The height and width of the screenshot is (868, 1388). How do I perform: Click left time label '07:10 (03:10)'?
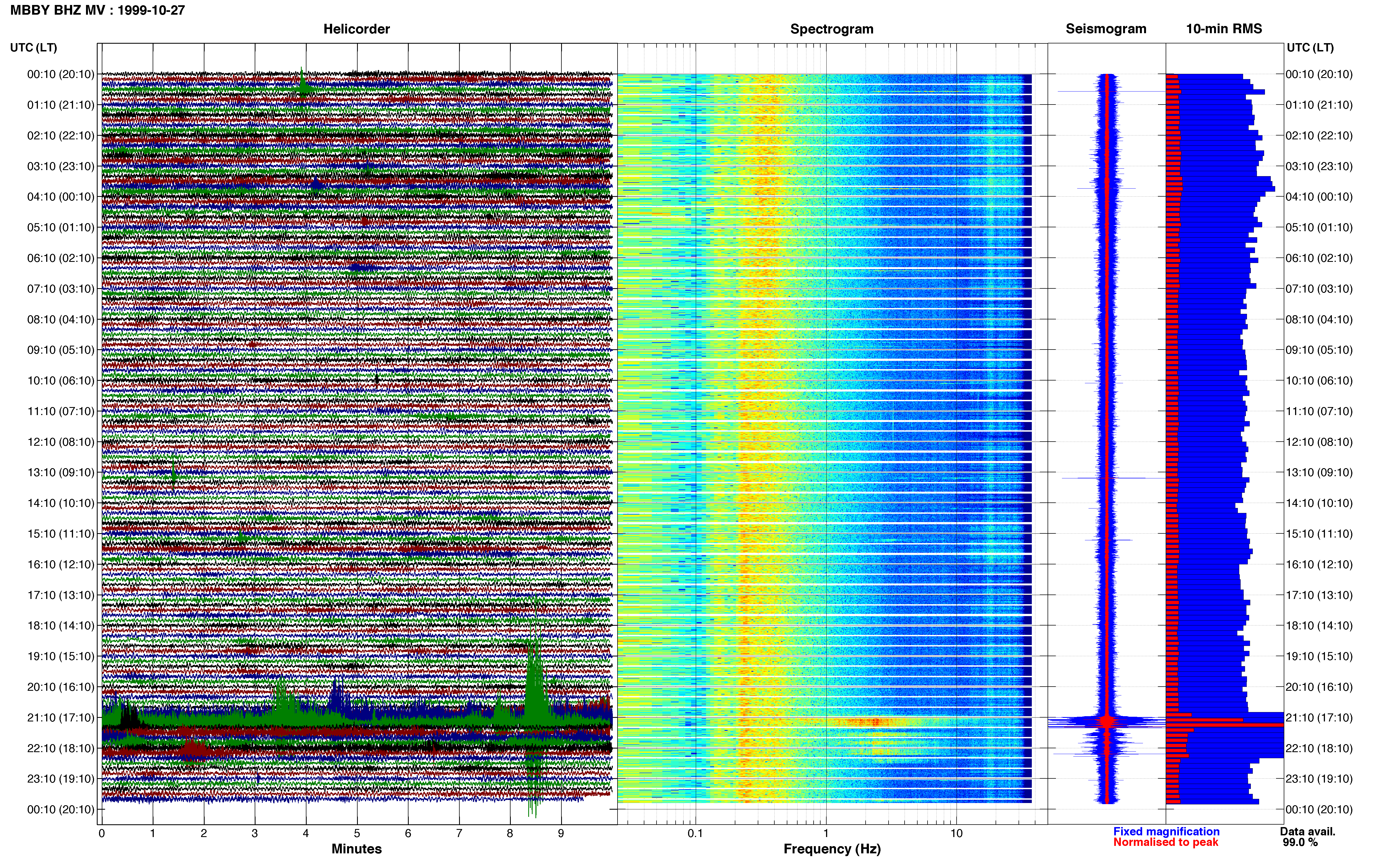pos(61,288)
